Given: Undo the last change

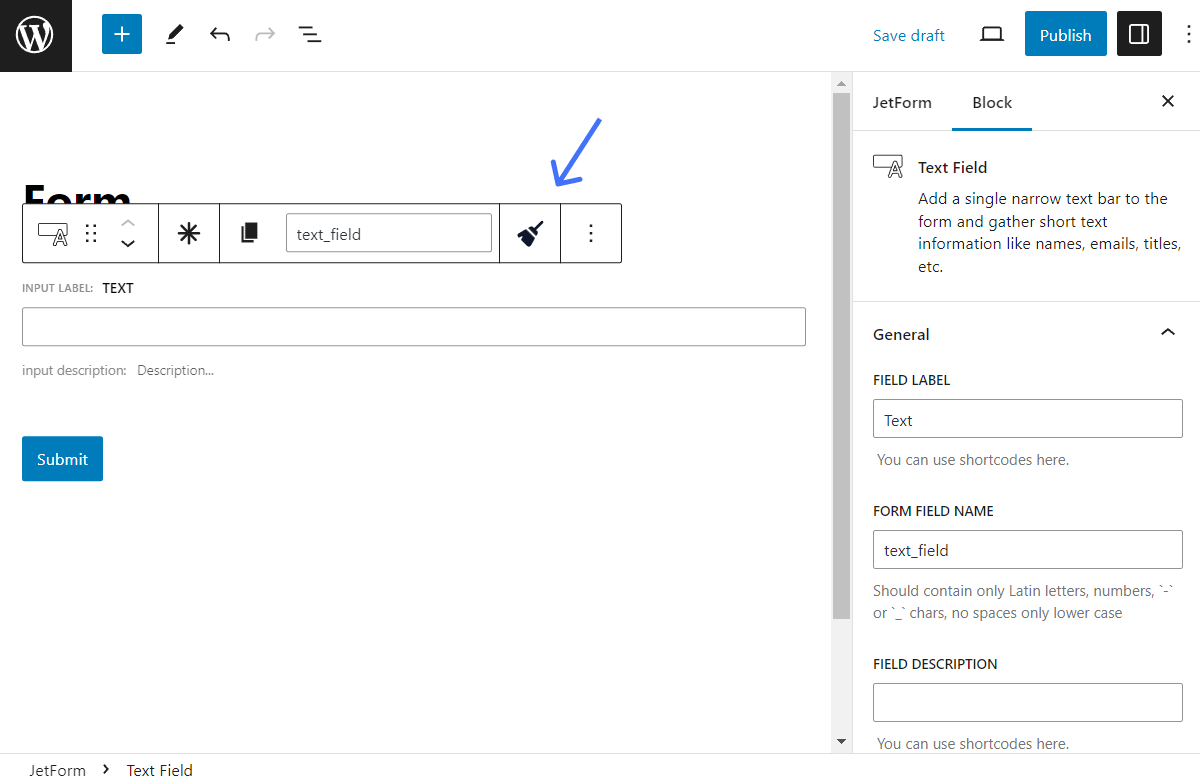Looking at the screenshot, I should tap(220, 33).
